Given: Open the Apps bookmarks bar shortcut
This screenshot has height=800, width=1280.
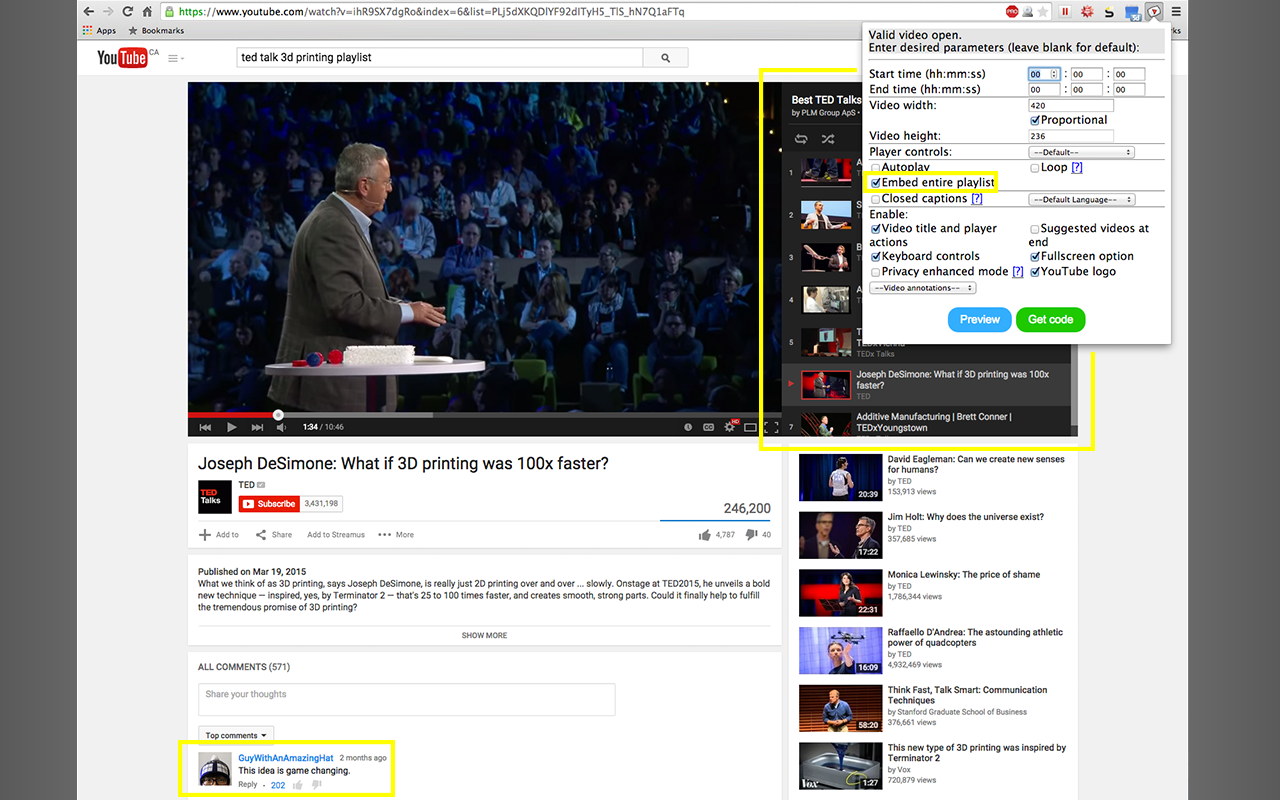Looking at the screenshot, I should (x=99, y=31).
